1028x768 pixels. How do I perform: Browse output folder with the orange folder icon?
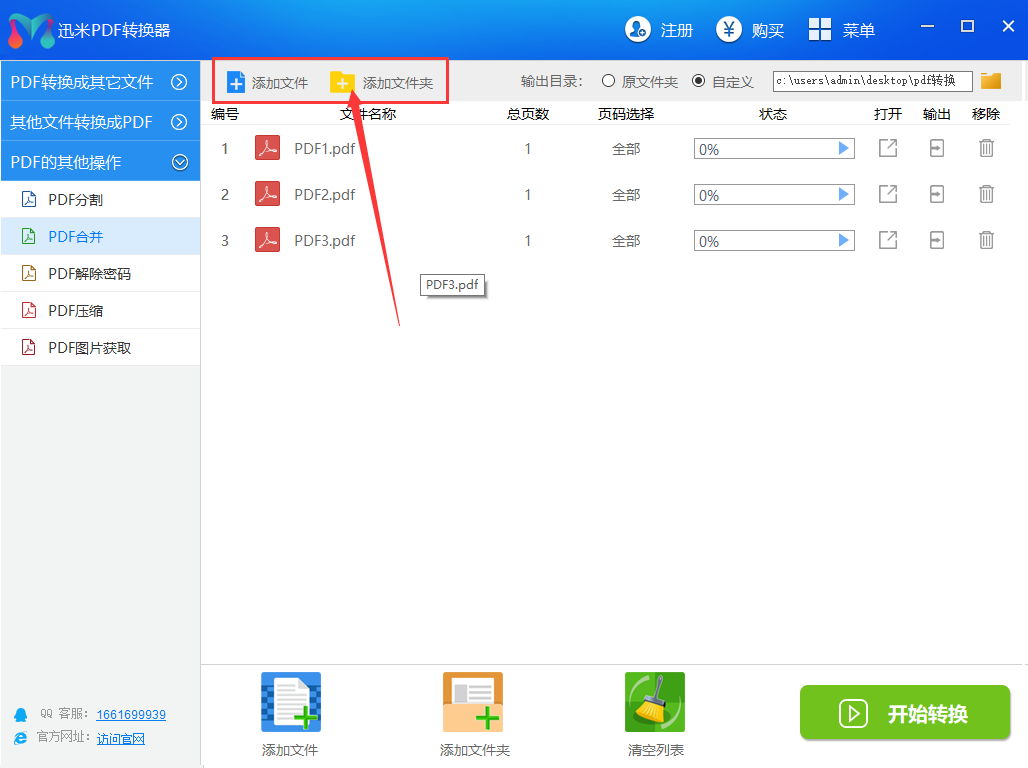(x=991, y=81)
